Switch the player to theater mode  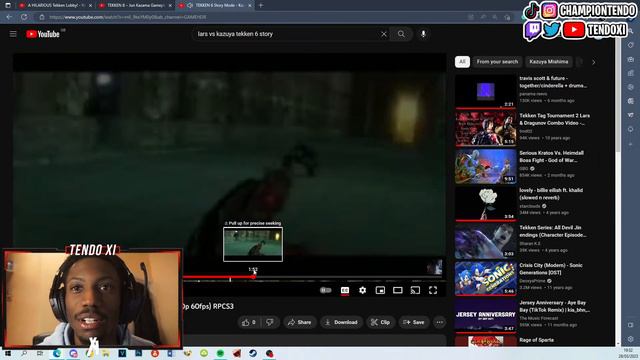398,290
